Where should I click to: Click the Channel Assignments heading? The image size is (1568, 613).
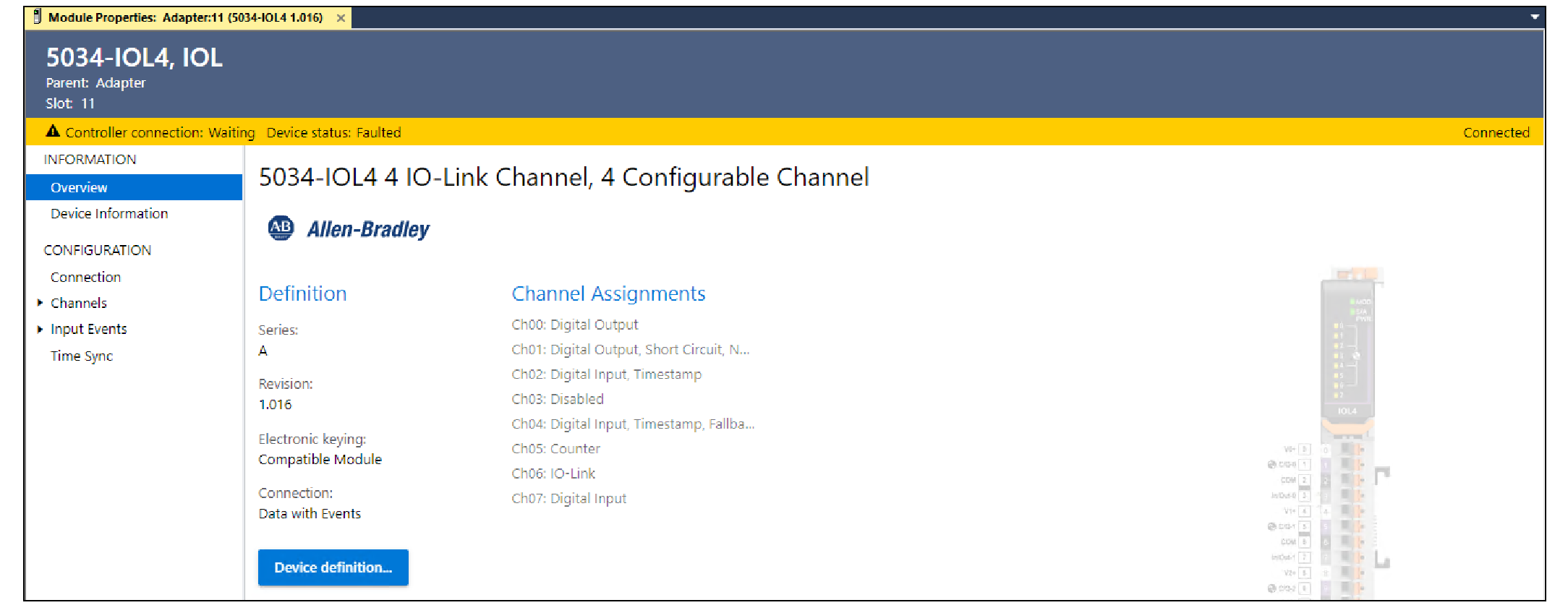point(608,293)
